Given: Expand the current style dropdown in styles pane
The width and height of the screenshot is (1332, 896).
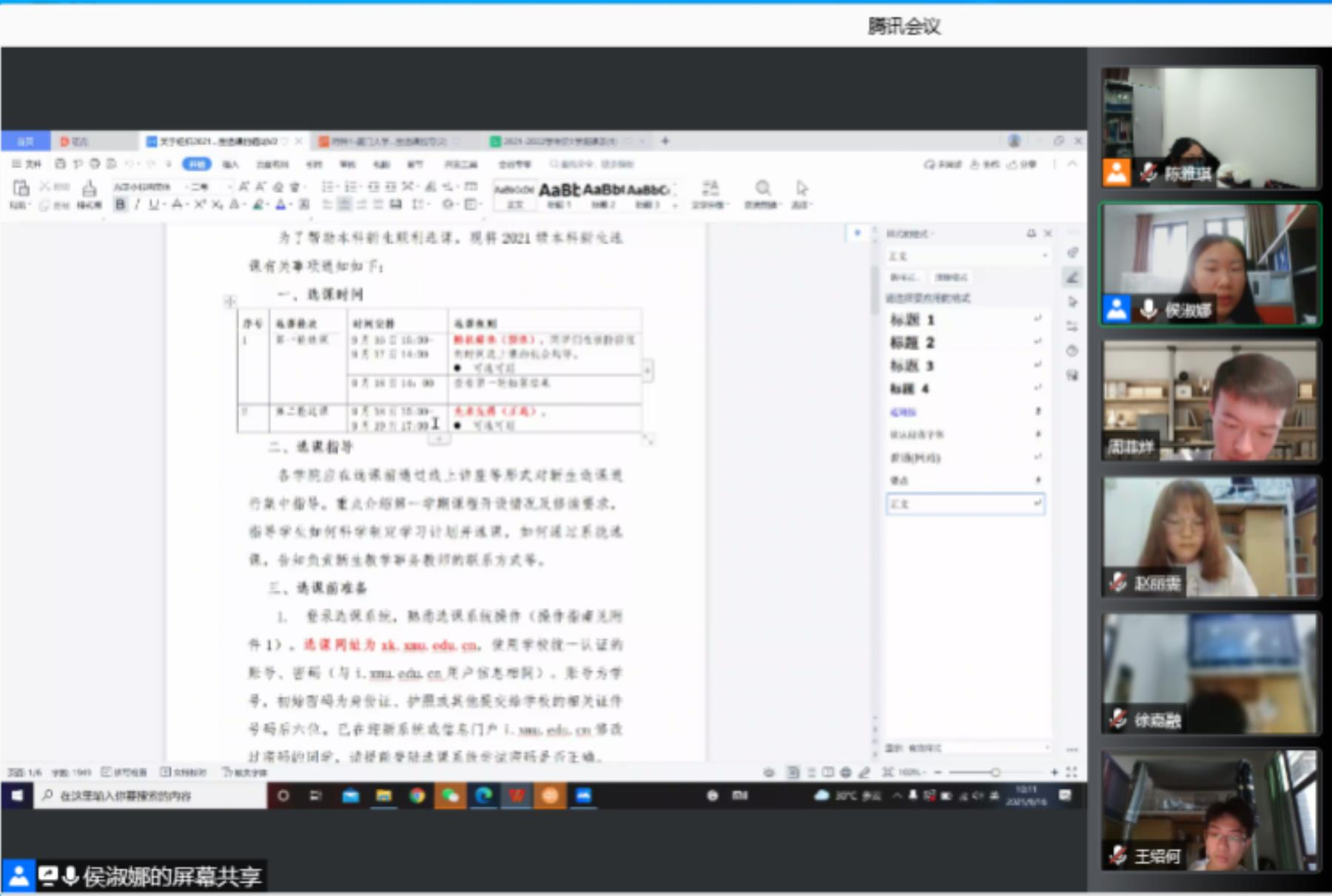Looking at the screenshot, I should point(1044,255).
